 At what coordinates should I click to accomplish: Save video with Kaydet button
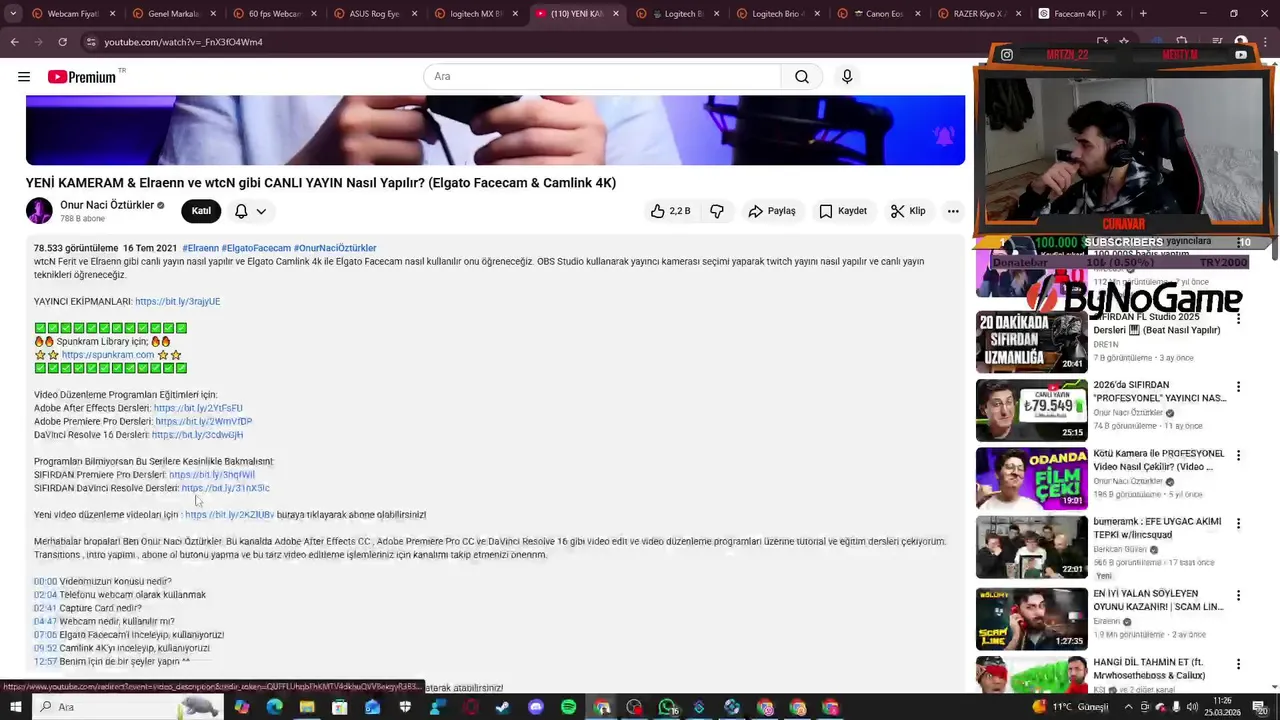tap(843, 211)
